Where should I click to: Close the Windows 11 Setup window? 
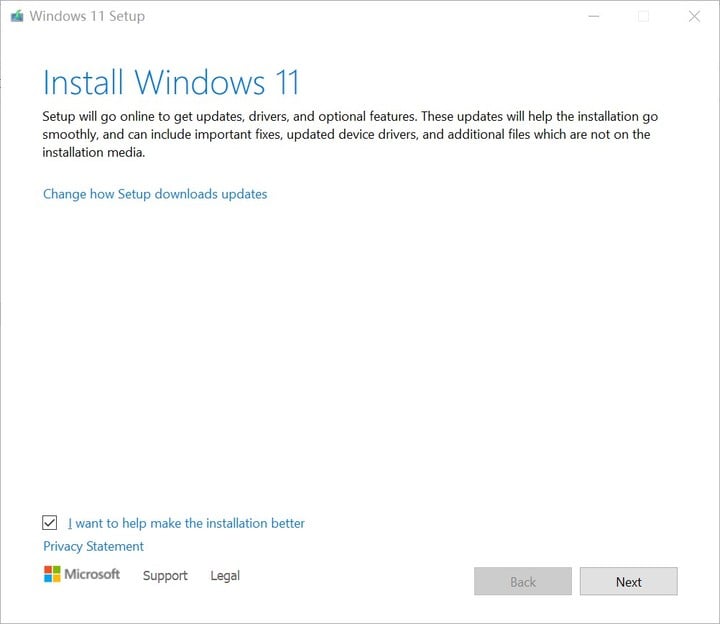click(x=694, y=16)
